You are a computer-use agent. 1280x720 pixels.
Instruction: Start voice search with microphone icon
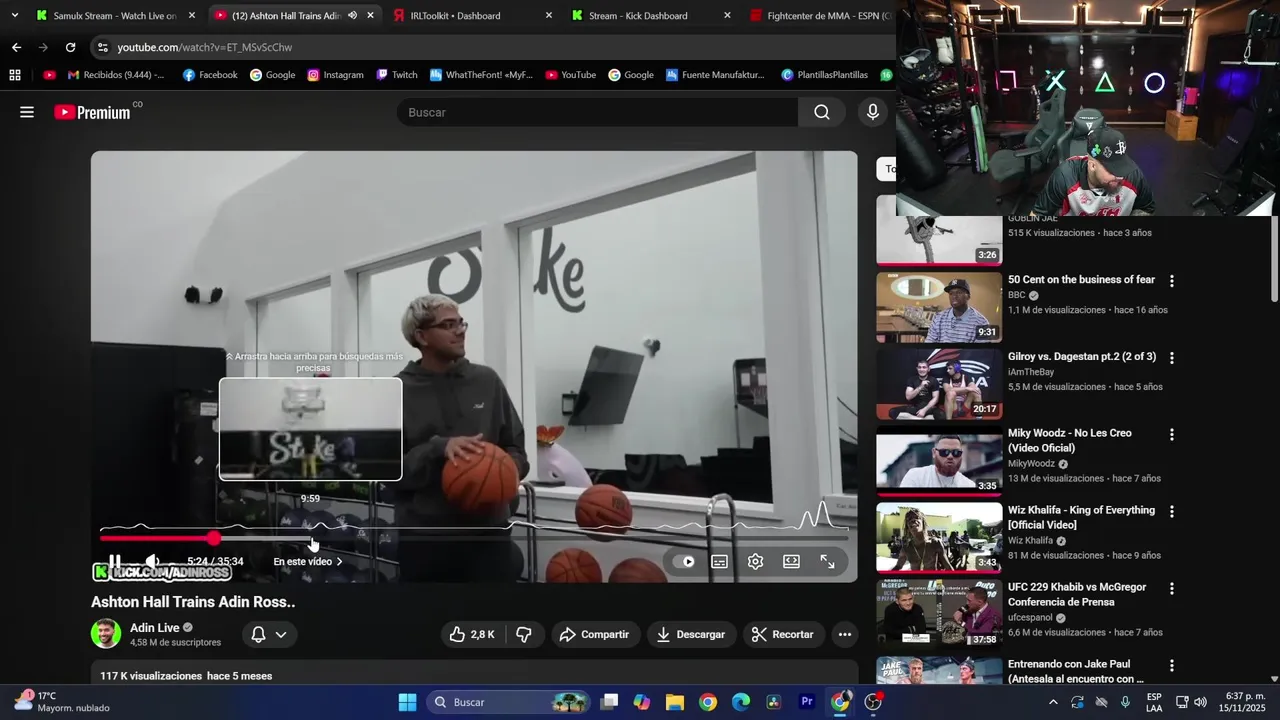[873, 112]
